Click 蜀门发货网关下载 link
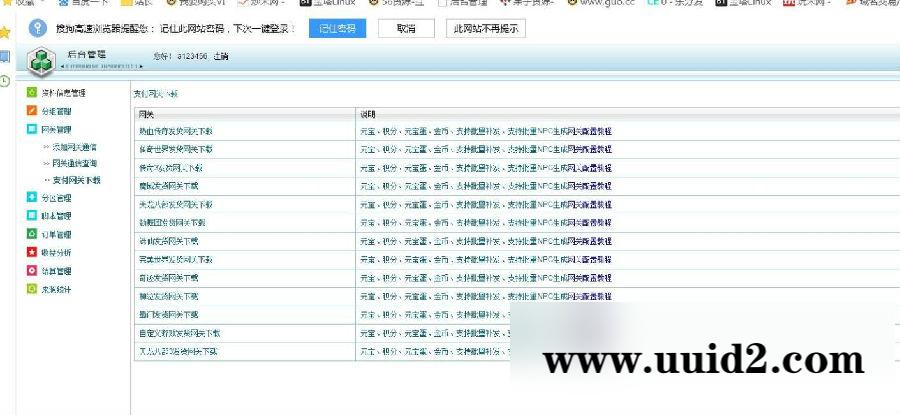The image size is (900, 415). click(169, 315)
